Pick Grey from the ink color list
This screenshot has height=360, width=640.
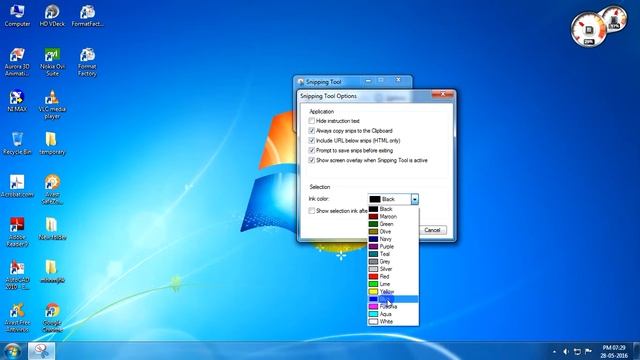point(393,262)
